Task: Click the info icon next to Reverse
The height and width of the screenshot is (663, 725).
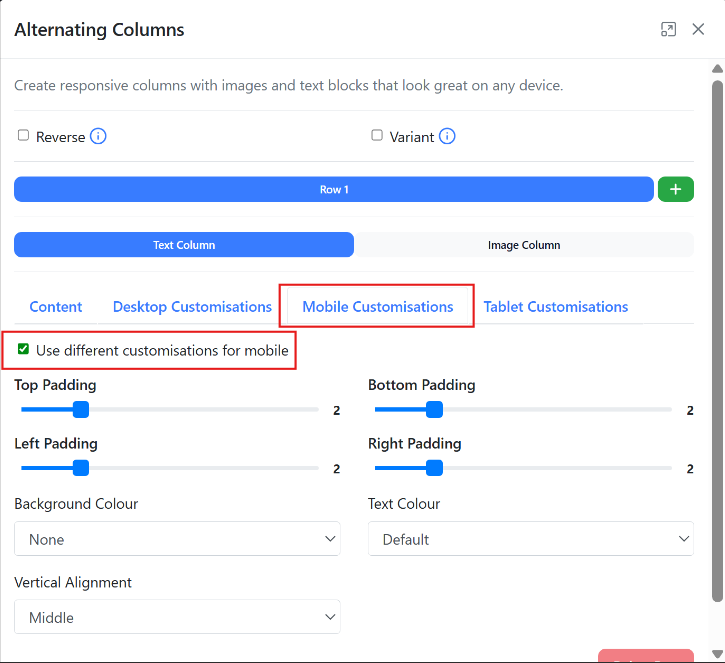Action: (98, 136)
